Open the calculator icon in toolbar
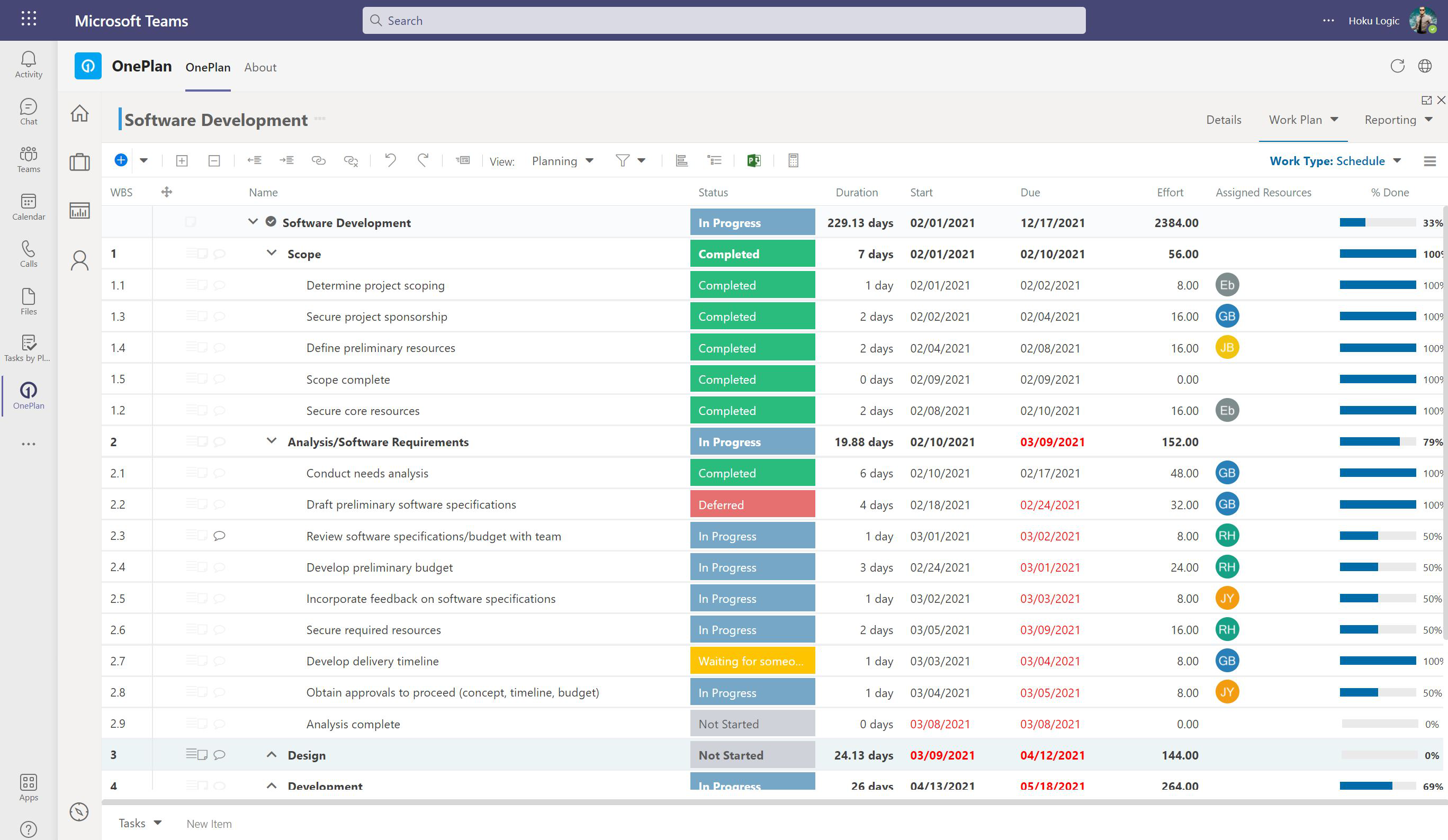This screenshot has width=1448, height=840. [x=793, y=160]
